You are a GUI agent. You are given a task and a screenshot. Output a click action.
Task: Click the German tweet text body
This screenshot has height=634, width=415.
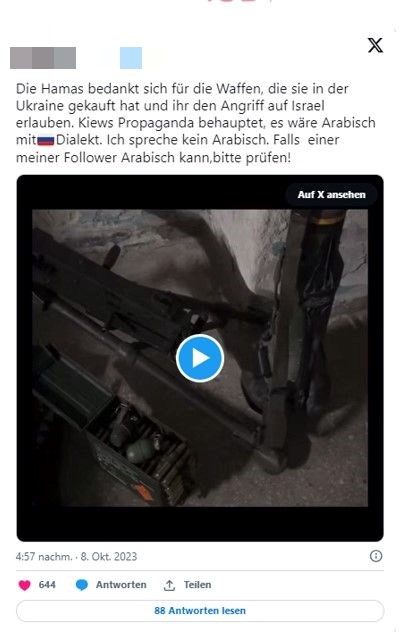(x=196, y=123)
